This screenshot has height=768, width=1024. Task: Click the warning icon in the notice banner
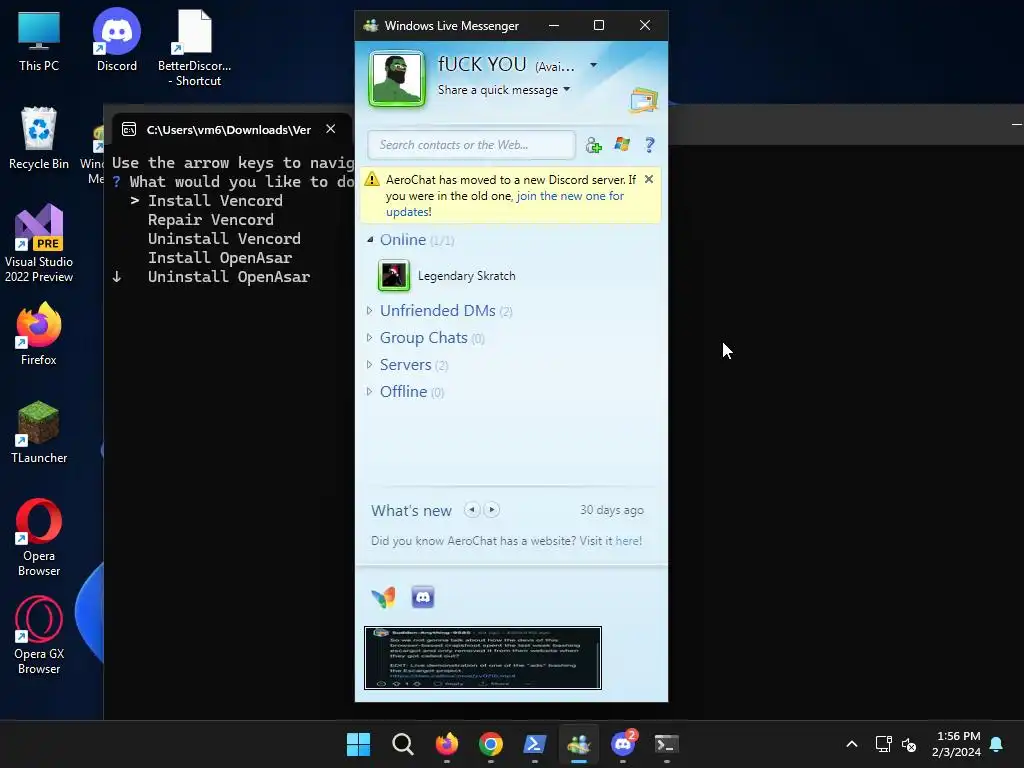[x=372, y=179]
